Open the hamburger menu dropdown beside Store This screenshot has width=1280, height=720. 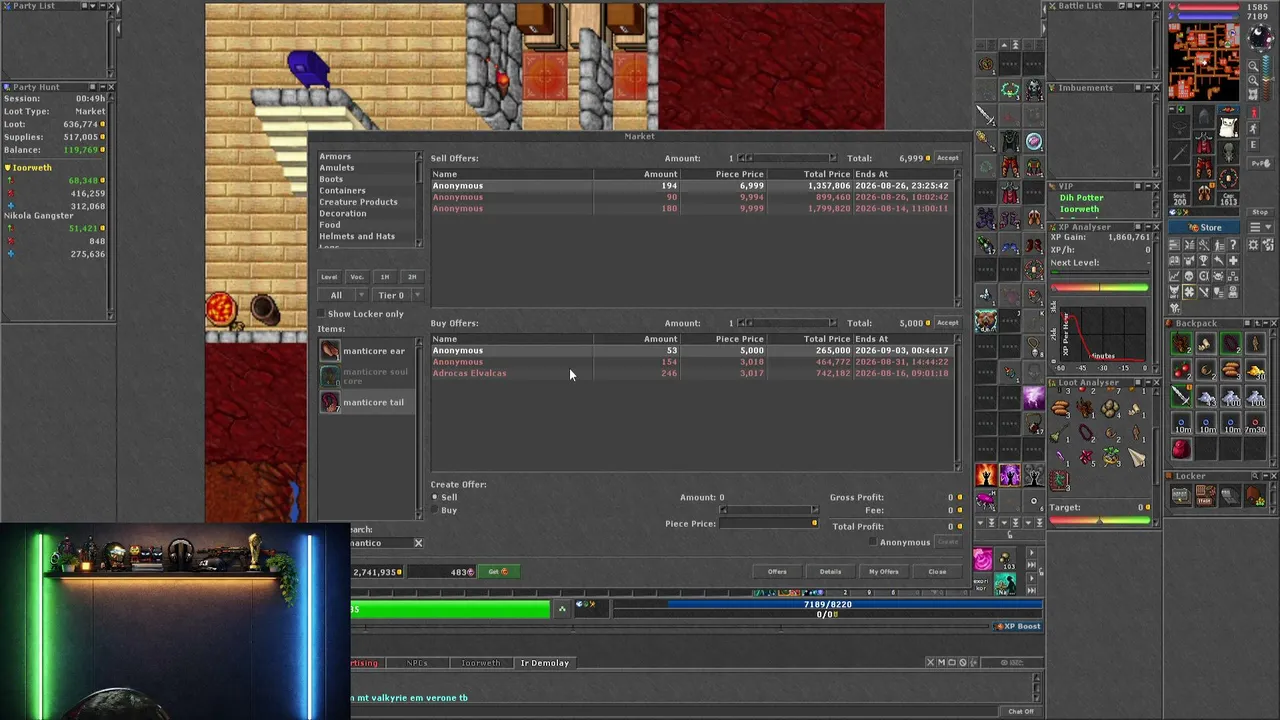[1260, 227]
